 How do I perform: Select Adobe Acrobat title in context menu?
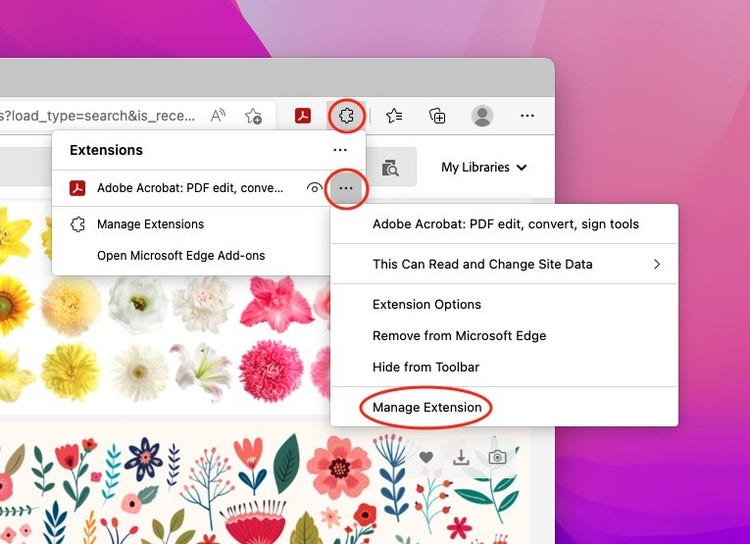pos(504,224)
